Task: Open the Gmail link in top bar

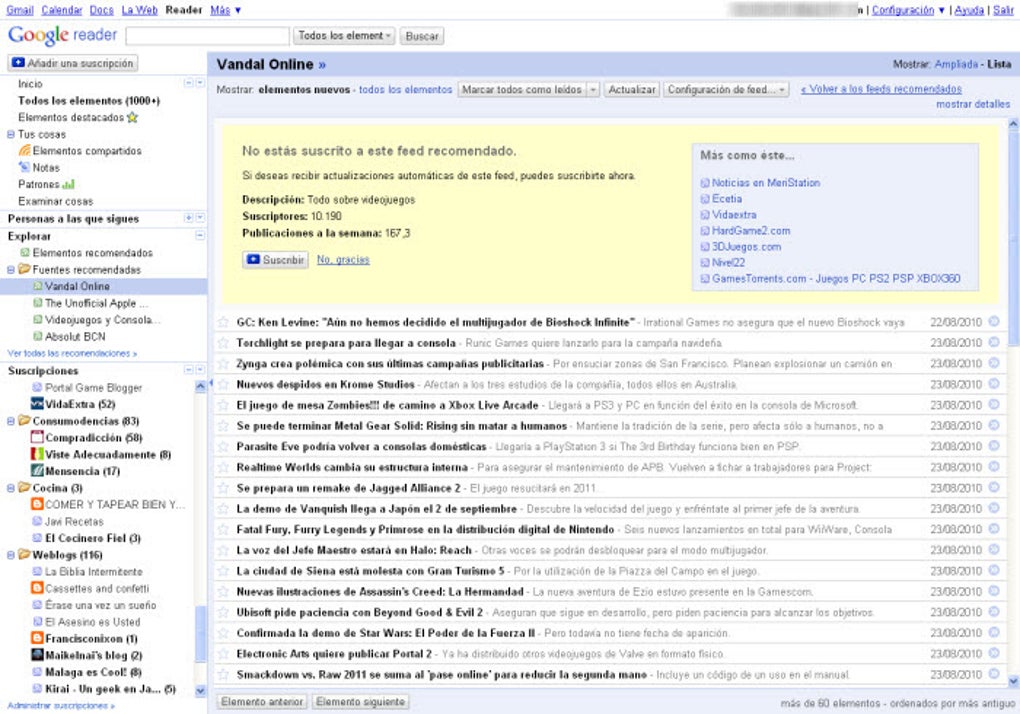Action: point(20,10)
